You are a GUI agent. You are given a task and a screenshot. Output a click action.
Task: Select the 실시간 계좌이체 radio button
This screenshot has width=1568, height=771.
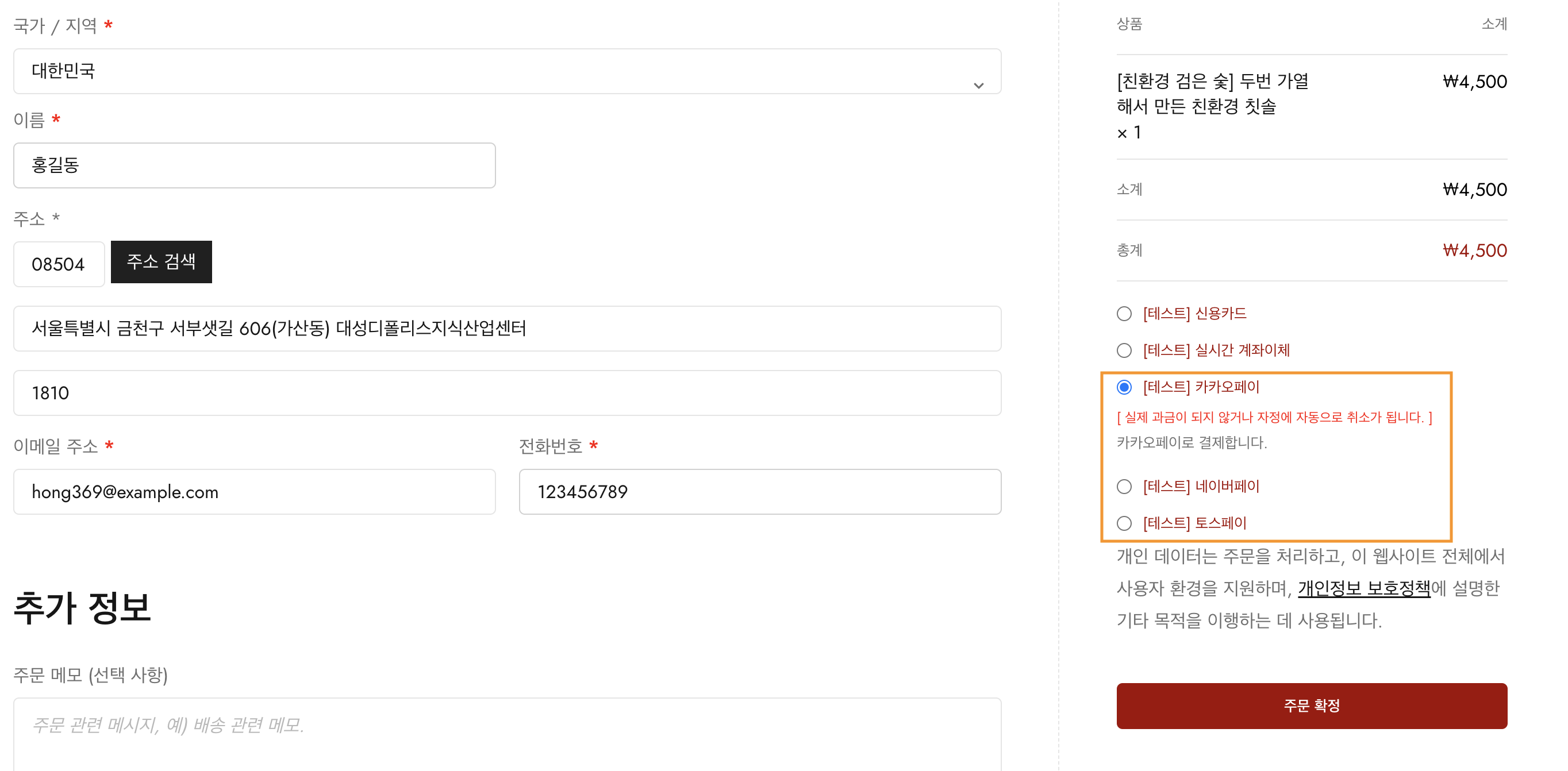(1124, 350)
